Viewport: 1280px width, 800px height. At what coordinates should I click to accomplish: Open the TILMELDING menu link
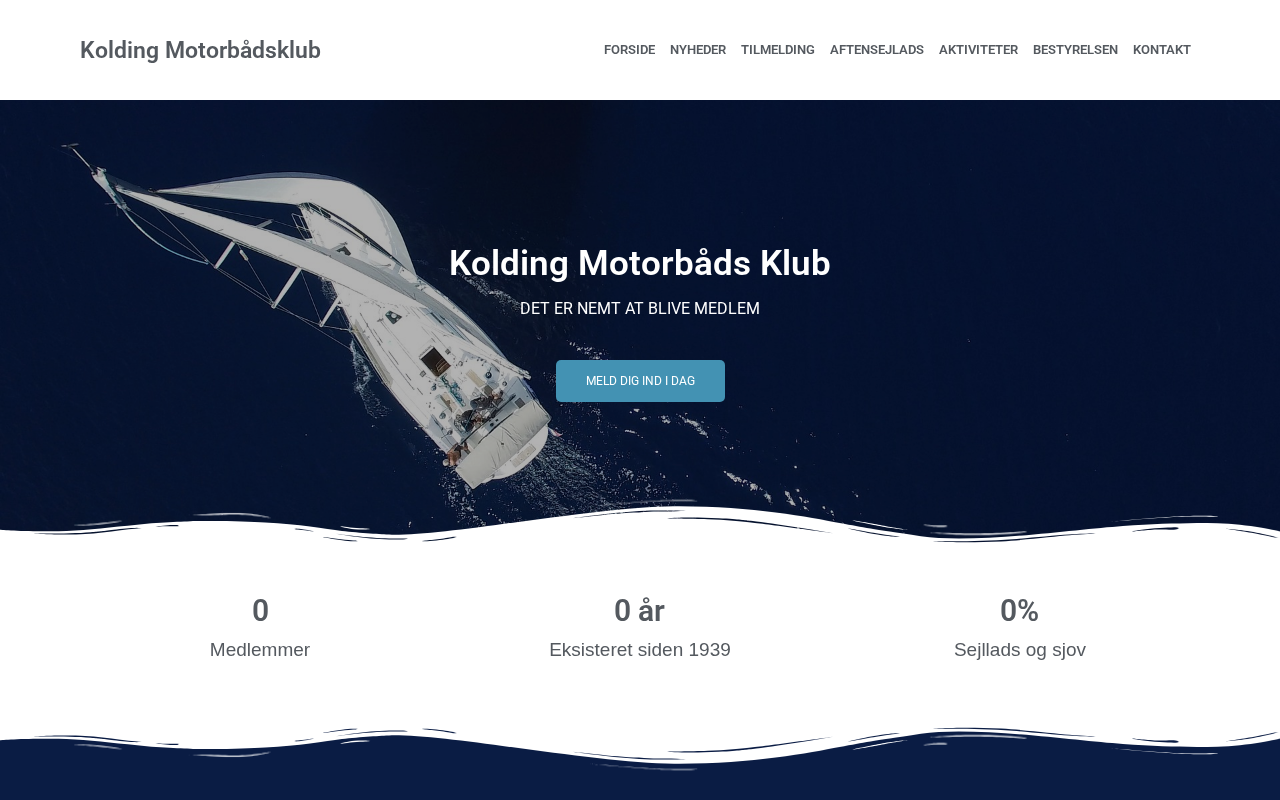[x=778, y=50]
